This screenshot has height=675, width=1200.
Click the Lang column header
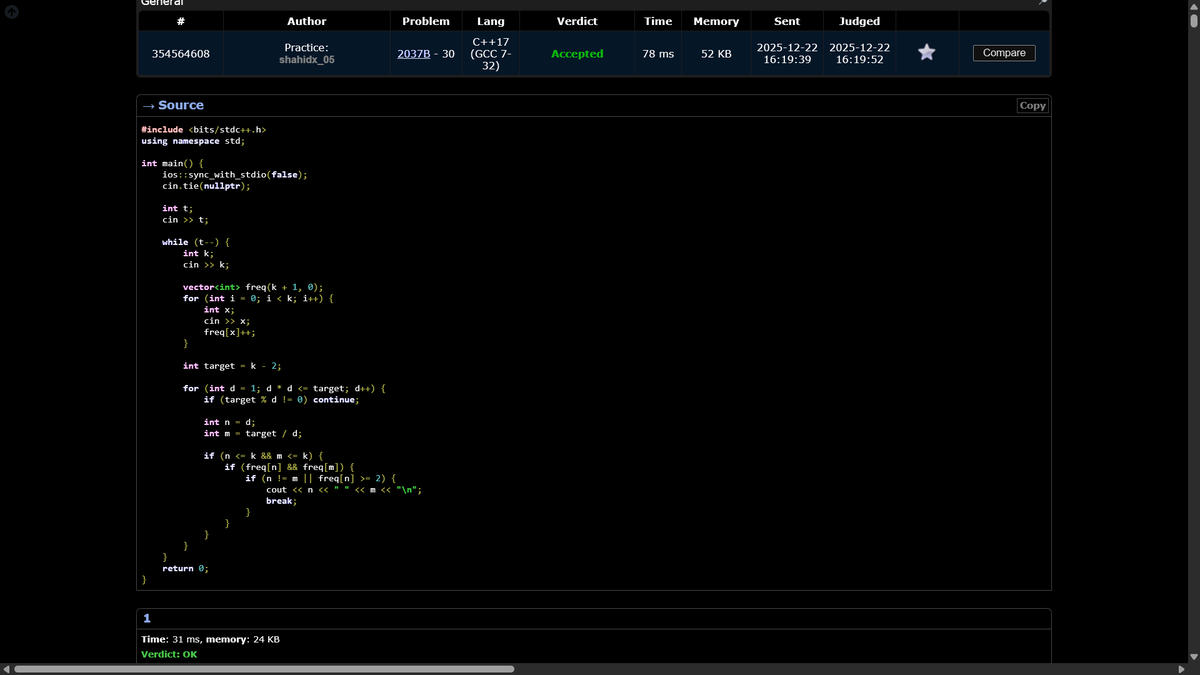(490, 21)
